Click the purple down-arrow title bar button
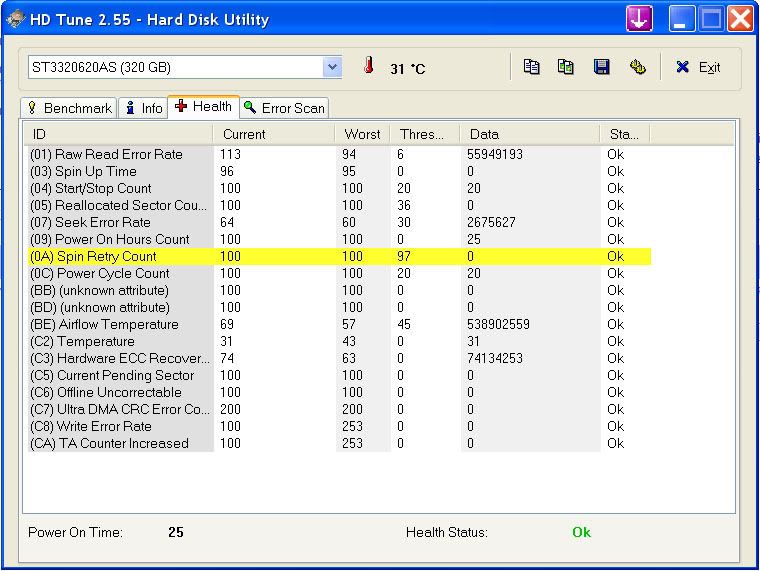 (x=639, y=18)
